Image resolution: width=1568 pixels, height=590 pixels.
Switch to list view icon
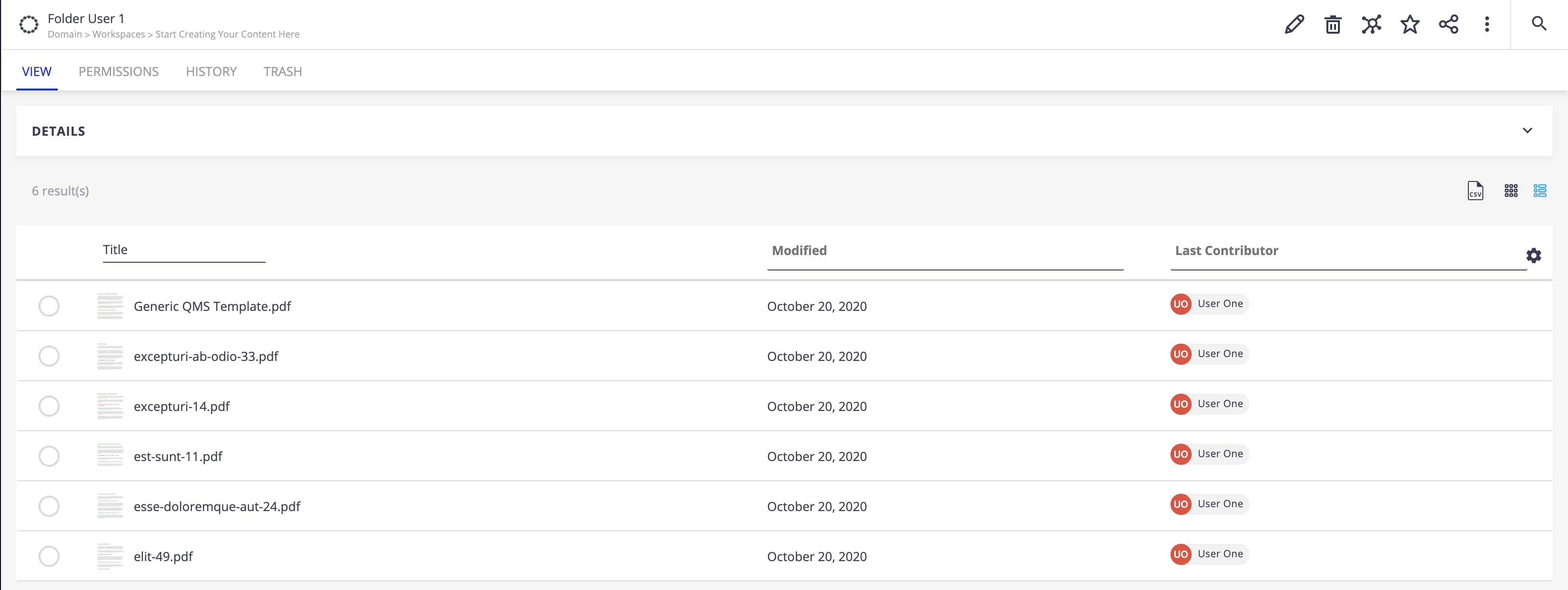coord(1540,191)
